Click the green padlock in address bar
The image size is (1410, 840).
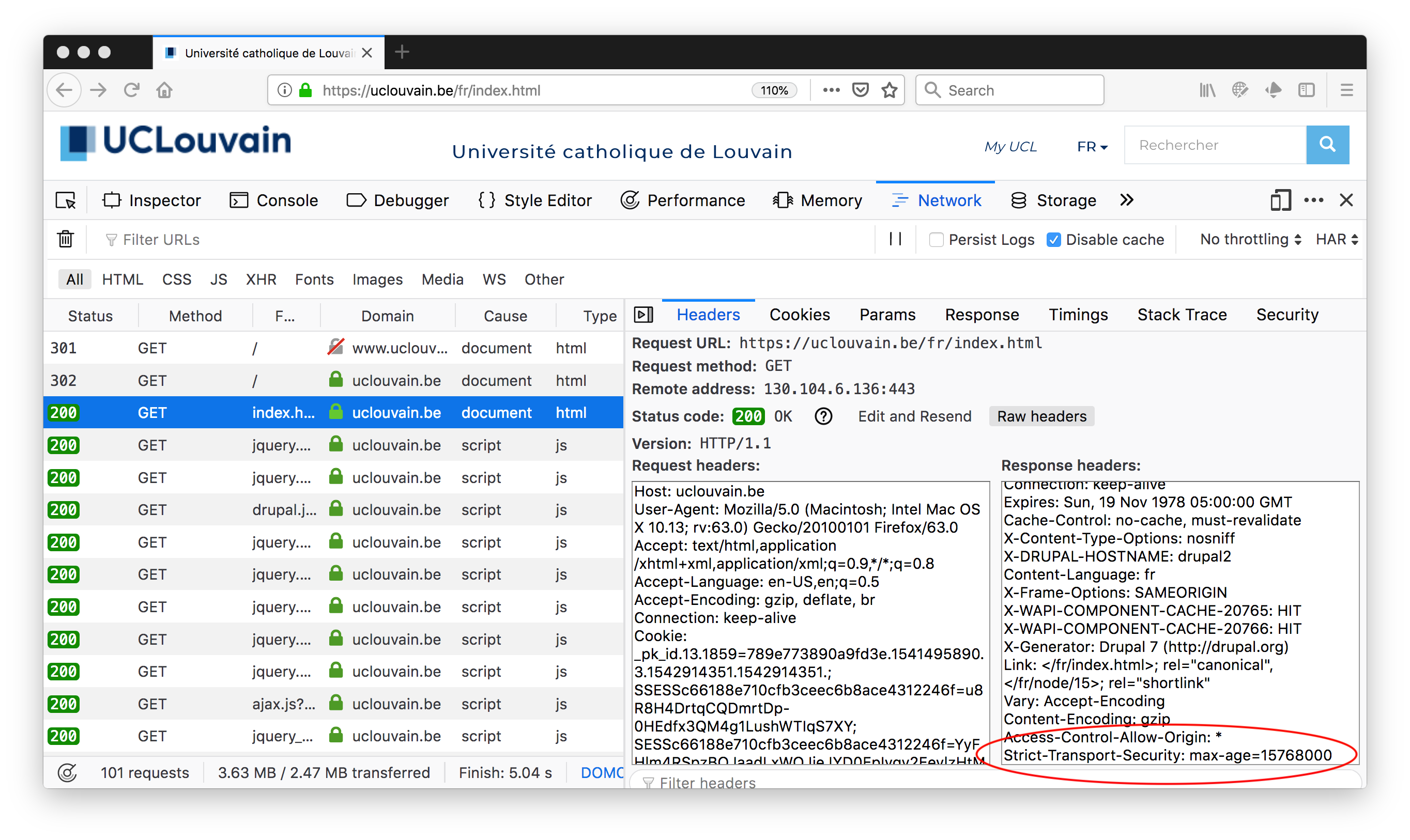point(306,90)
